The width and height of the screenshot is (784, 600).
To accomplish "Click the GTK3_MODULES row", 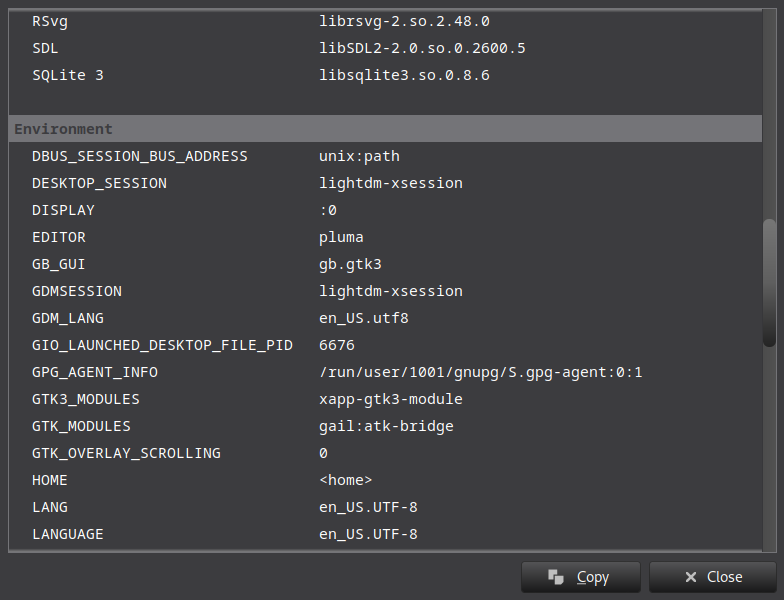I will click(86, 399).
